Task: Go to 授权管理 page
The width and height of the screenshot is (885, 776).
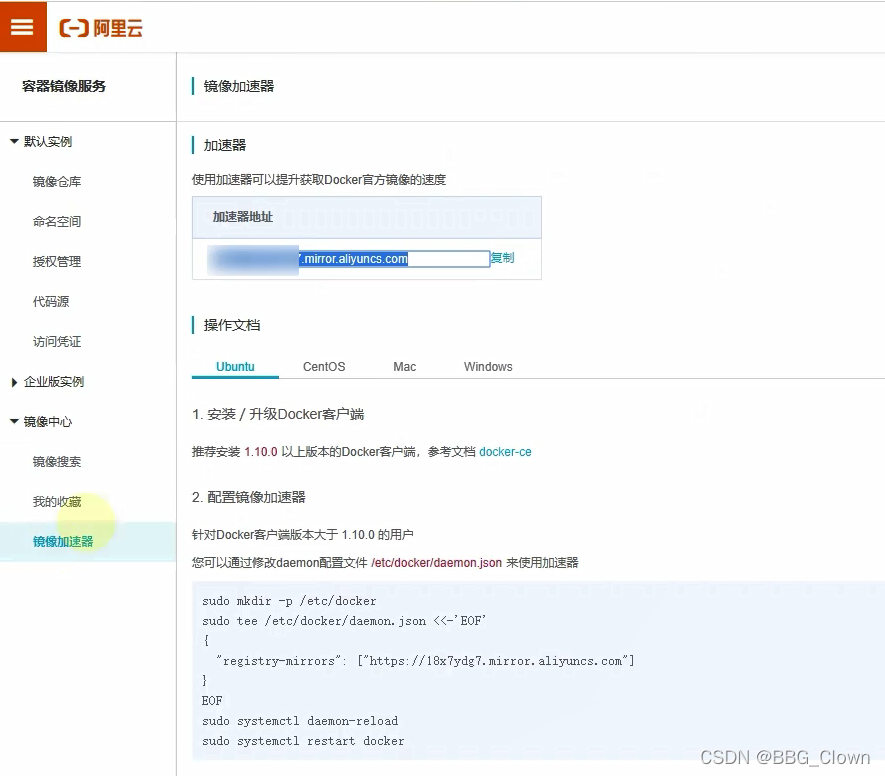Action: pos(57,262)
